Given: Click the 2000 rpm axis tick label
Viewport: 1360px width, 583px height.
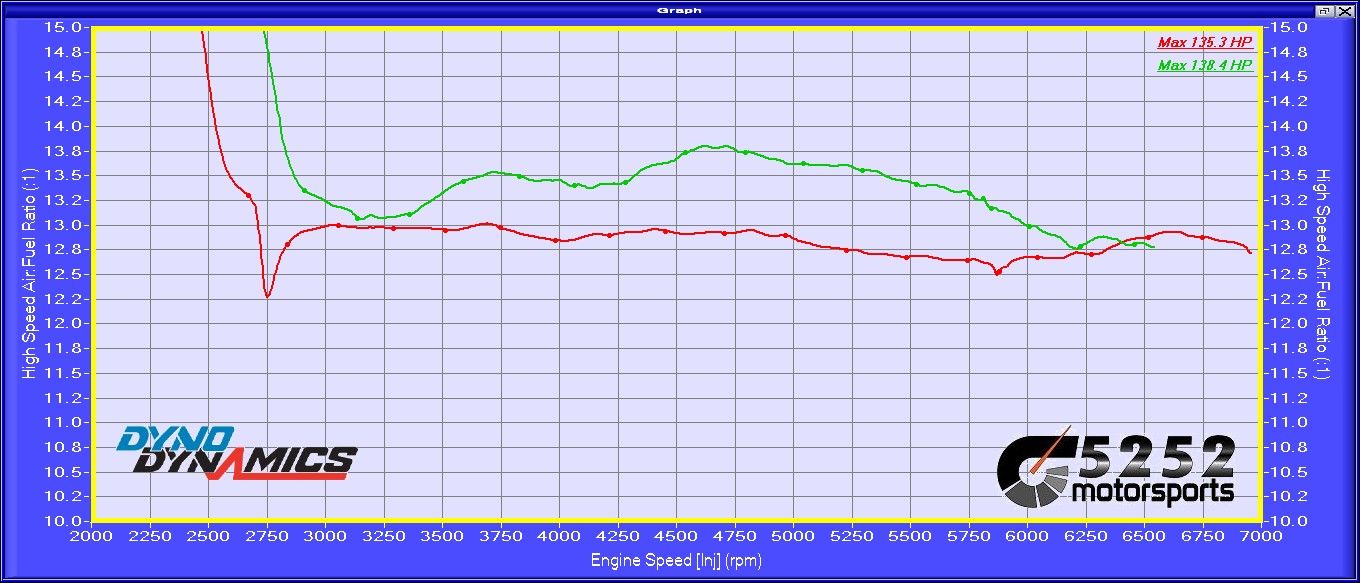Looking at the screenshot, I should (x=91, y=536).
